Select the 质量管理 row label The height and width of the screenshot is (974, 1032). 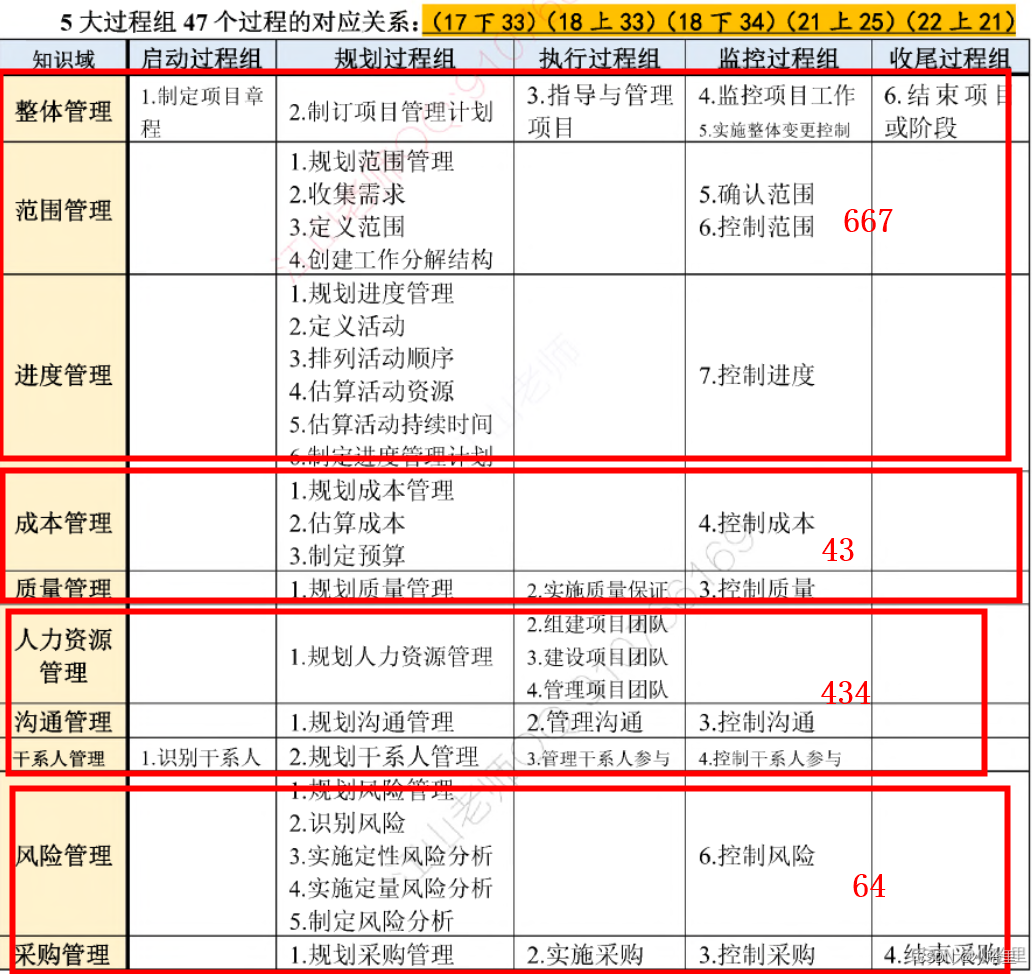pyautogui.click(x=63, y=588)
